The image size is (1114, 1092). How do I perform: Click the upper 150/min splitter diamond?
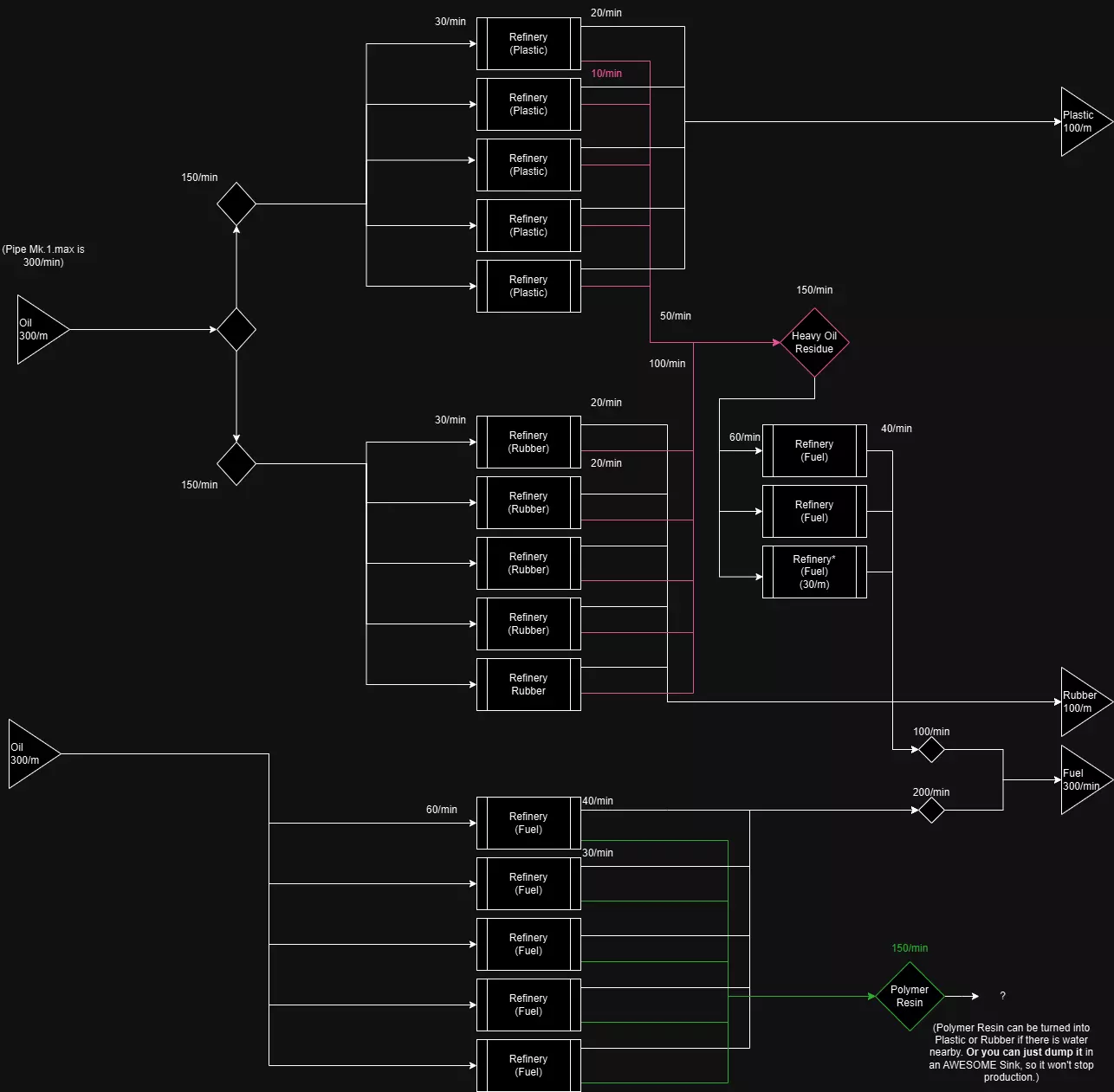tap(236, 204)
